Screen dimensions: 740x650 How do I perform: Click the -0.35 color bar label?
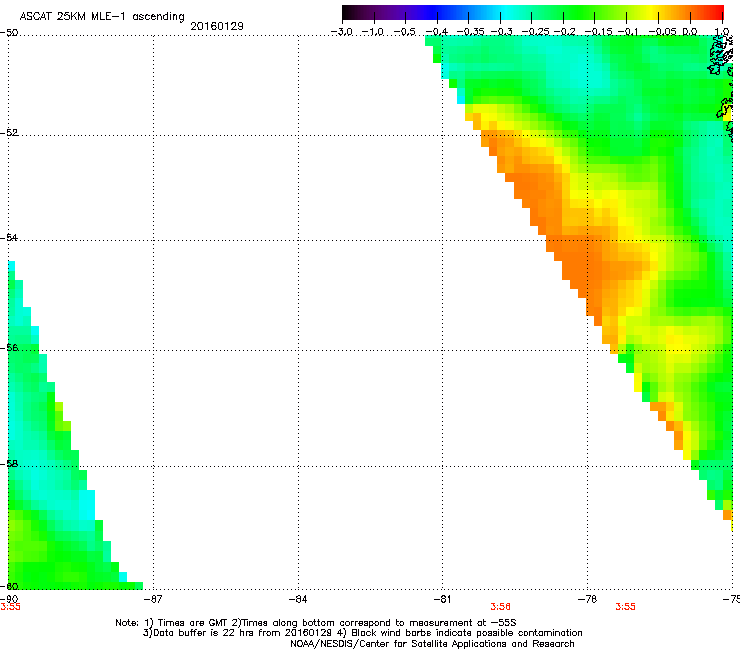tap(470, 32)
